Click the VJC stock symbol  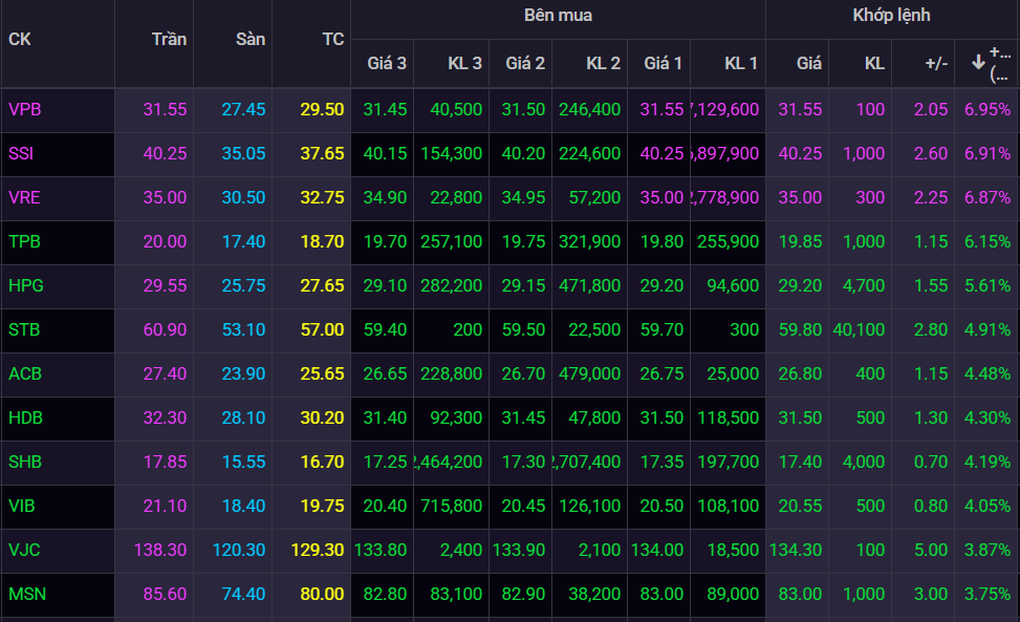point(24,550)
